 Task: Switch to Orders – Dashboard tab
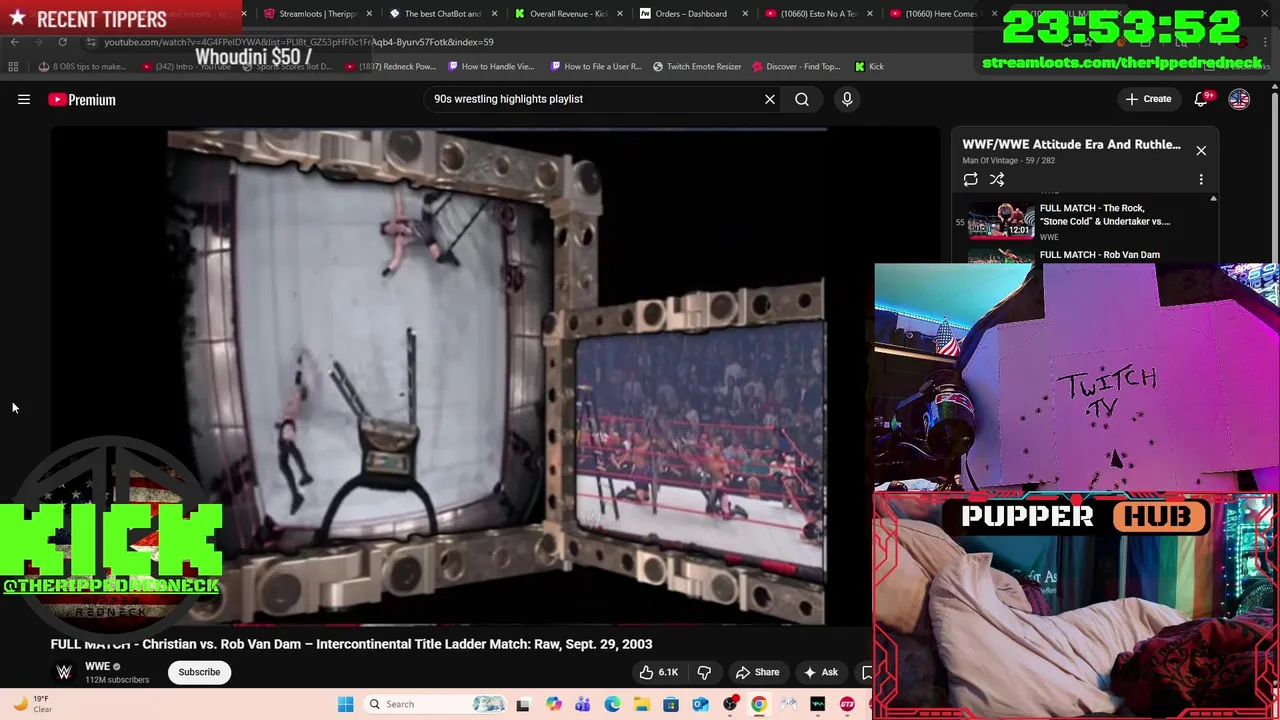(x=691, y=14)
